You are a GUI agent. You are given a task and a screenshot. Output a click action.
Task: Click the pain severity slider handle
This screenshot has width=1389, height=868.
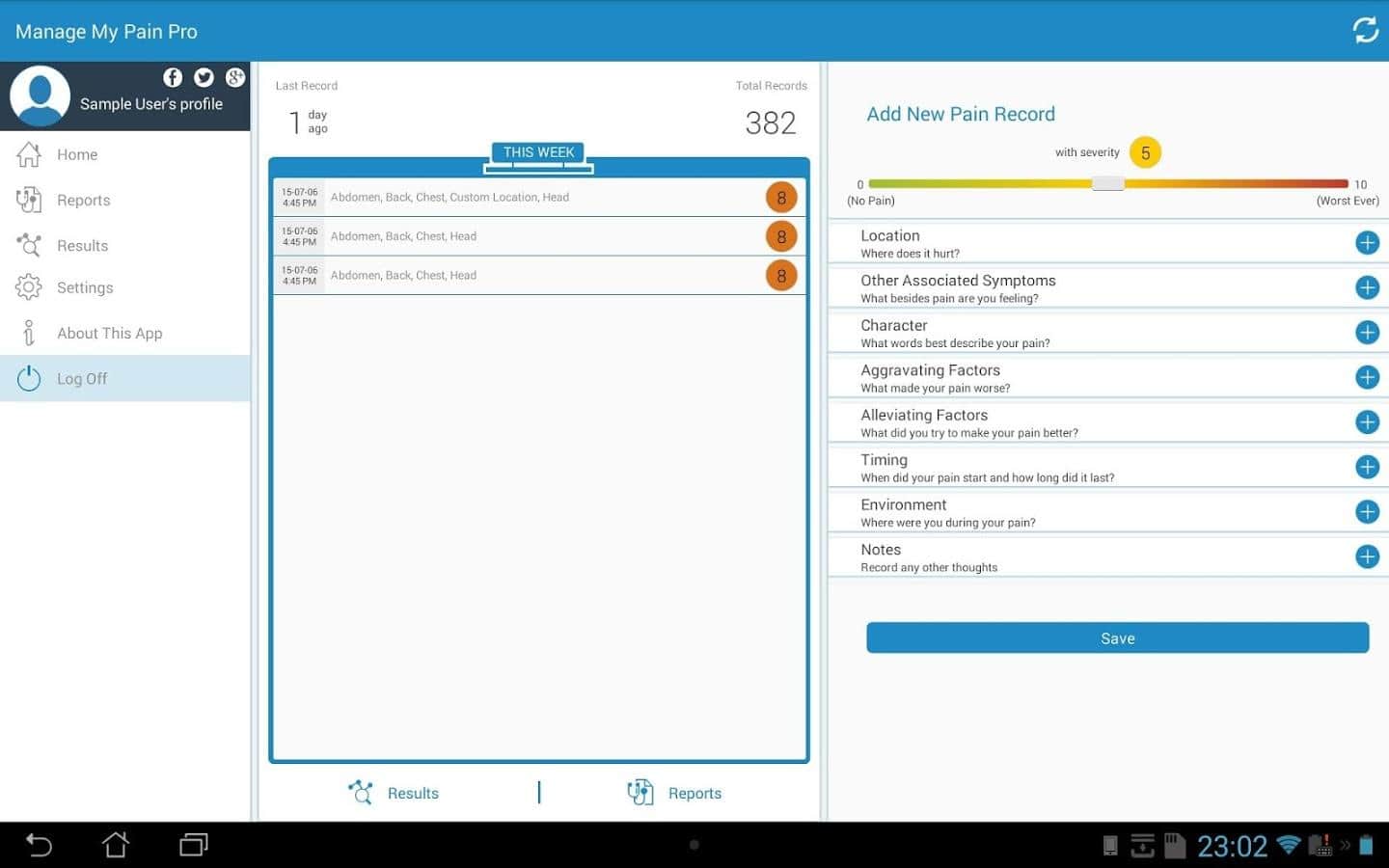pyautogui.click(x=1108, y=183)
